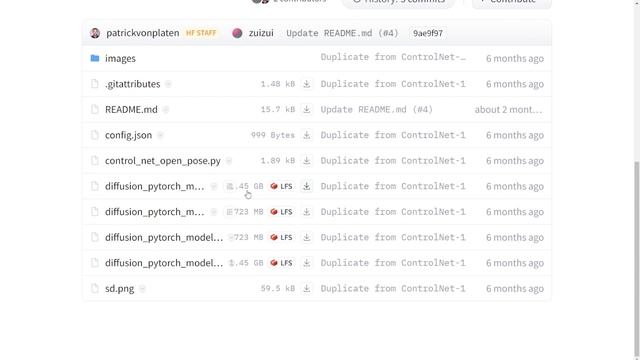Download diffusion_pytorch_model... 1.45 GB file via its icon
Screen dimensions: 640x360
(x=307, y=263)
